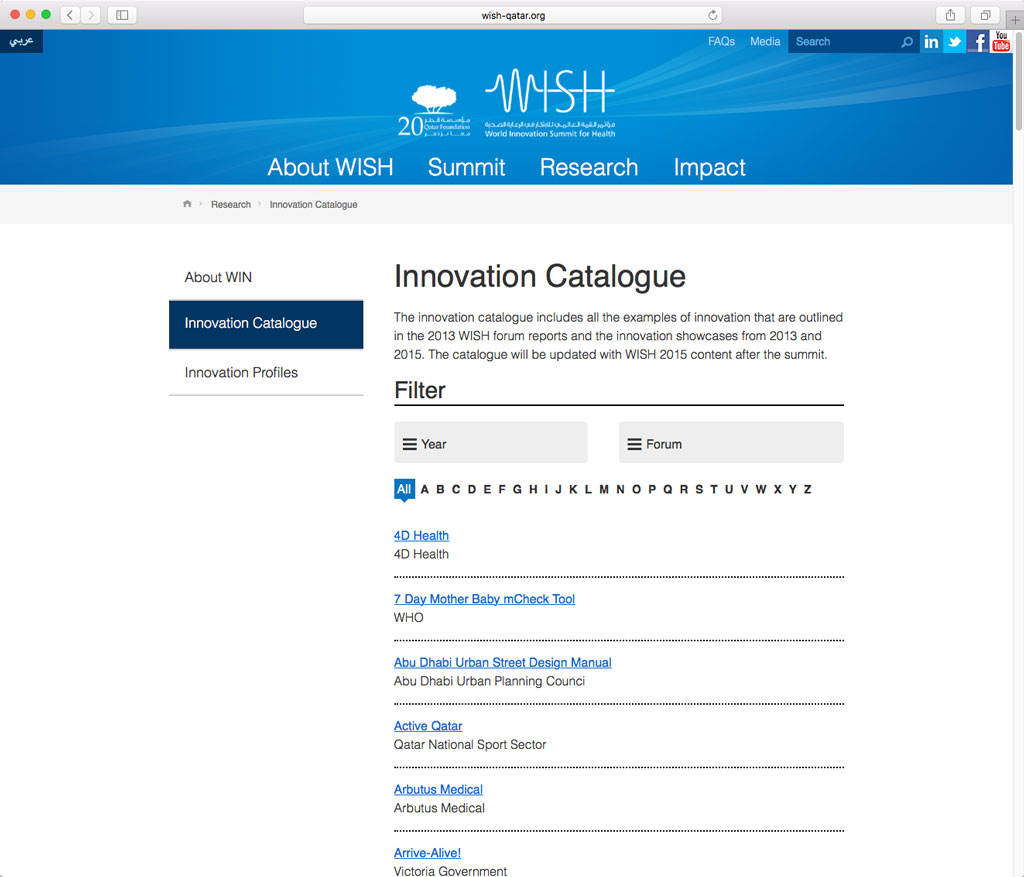Filter catalogue by letter W

pos(761,489)
